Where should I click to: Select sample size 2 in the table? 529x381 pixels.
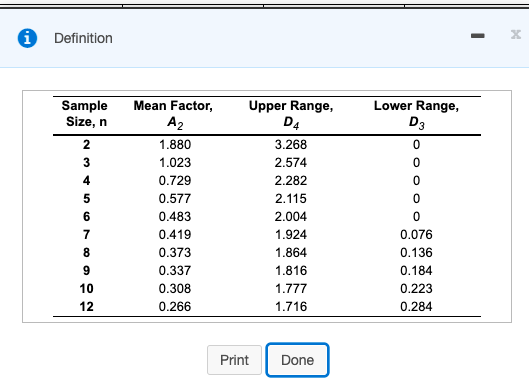click(x=86, y=145)
